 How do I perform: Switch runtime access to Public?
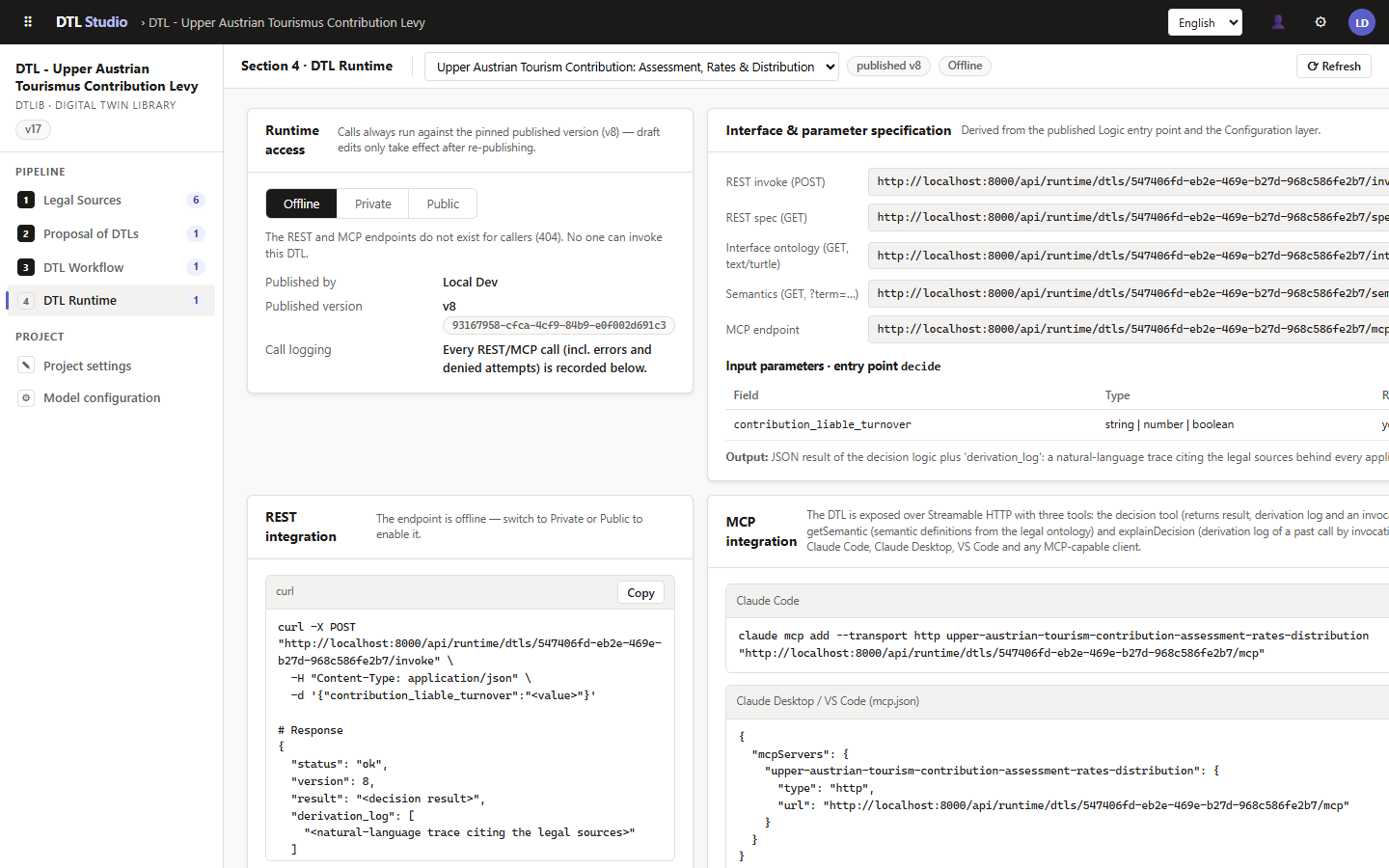pyautogui.click(x=443, y=203)
